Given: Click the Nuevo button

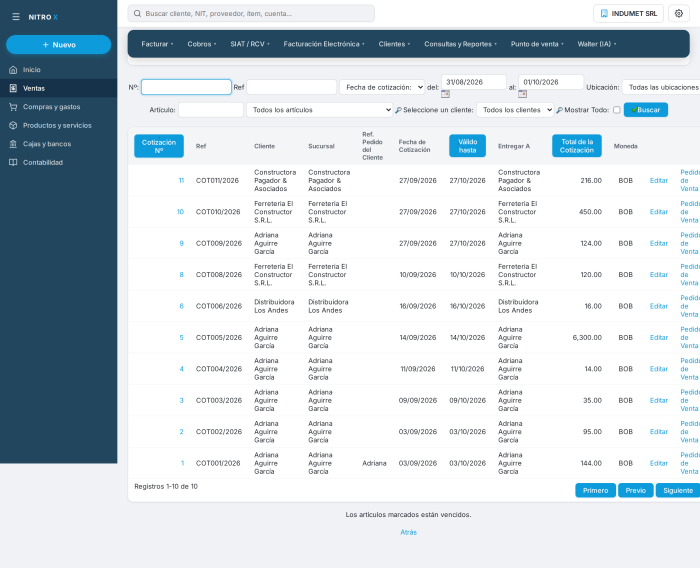Looking at the screenshot, I should (x=58, y=45).
